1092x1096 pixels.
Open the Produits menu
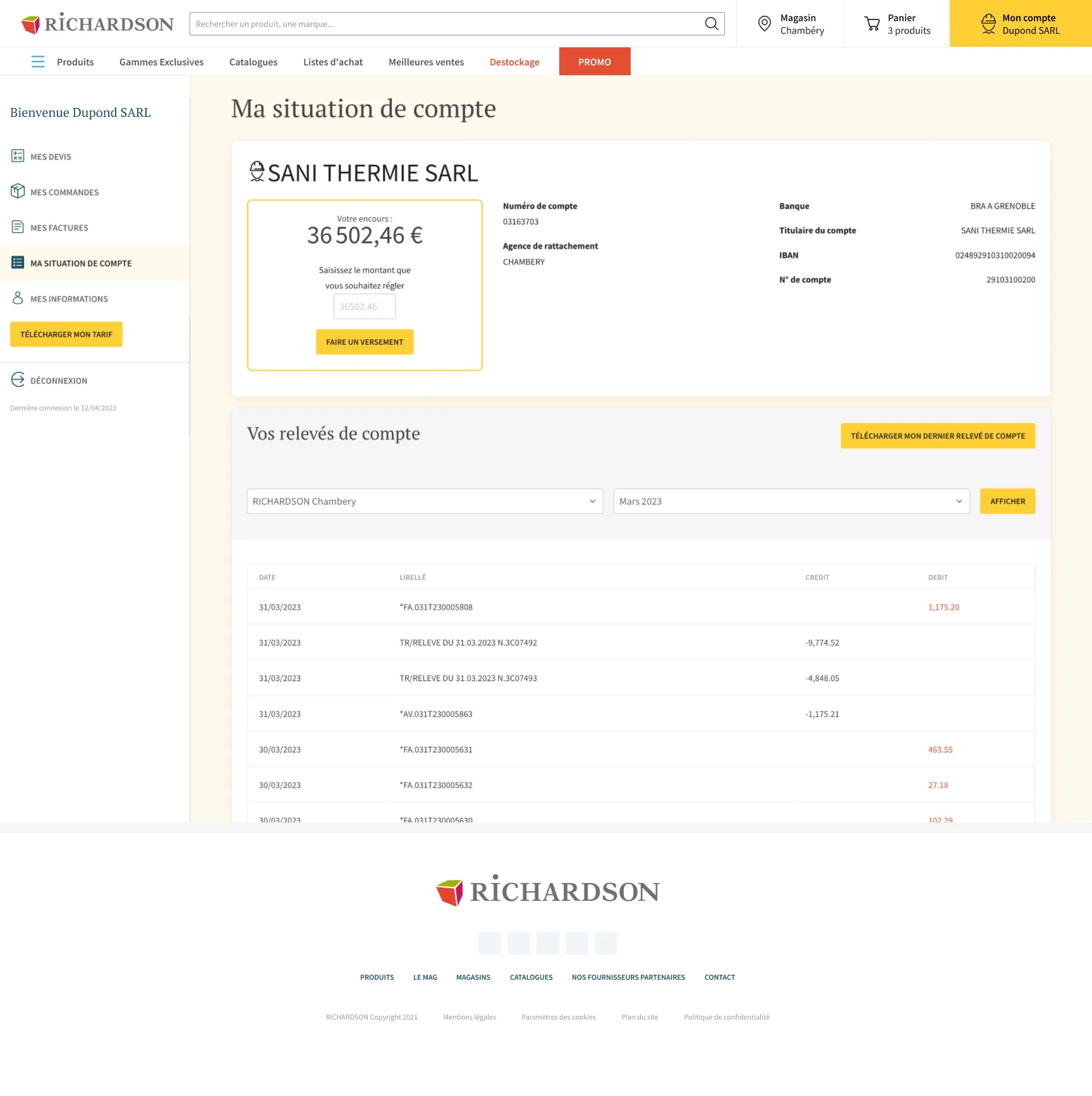click(75, 62)
